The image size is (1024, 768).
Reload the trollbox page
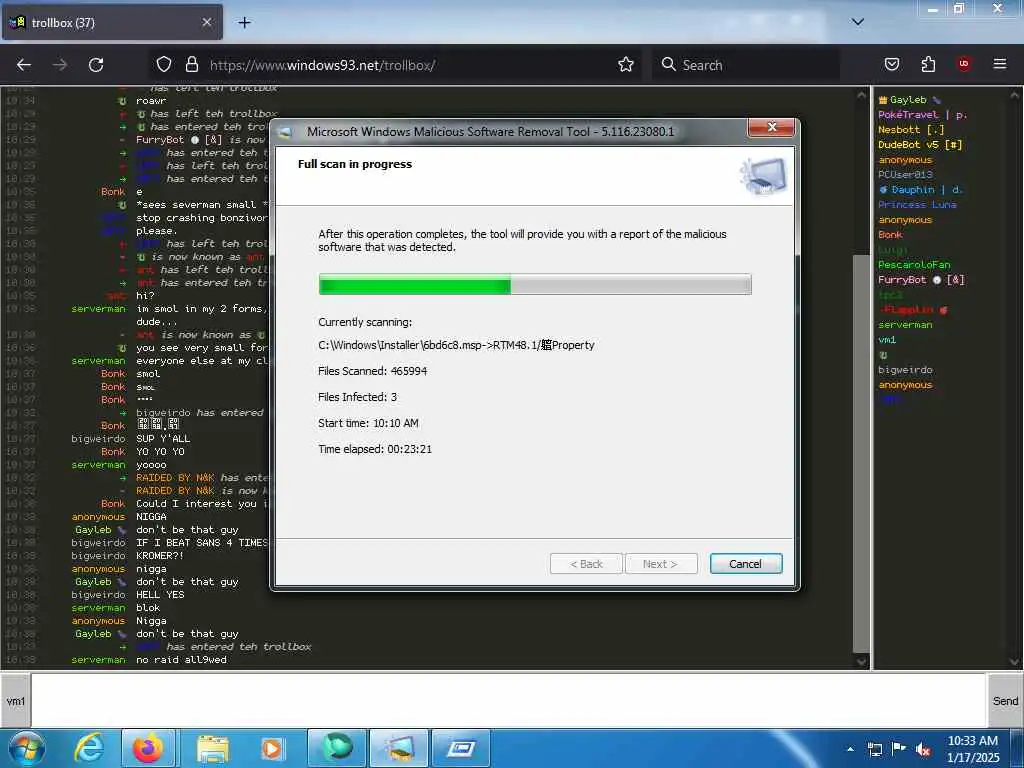pos(96,65)
